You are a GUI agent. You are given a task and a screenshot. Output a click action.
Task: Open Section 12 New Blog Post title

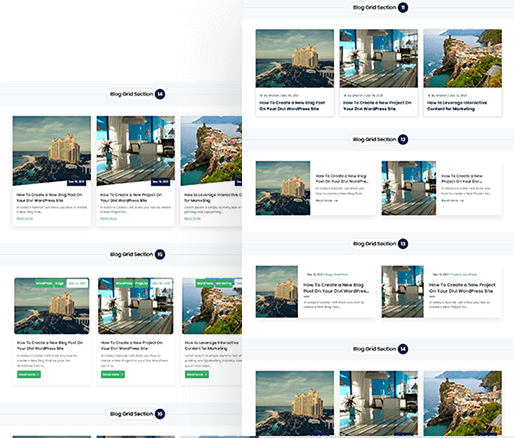point(342,178)
